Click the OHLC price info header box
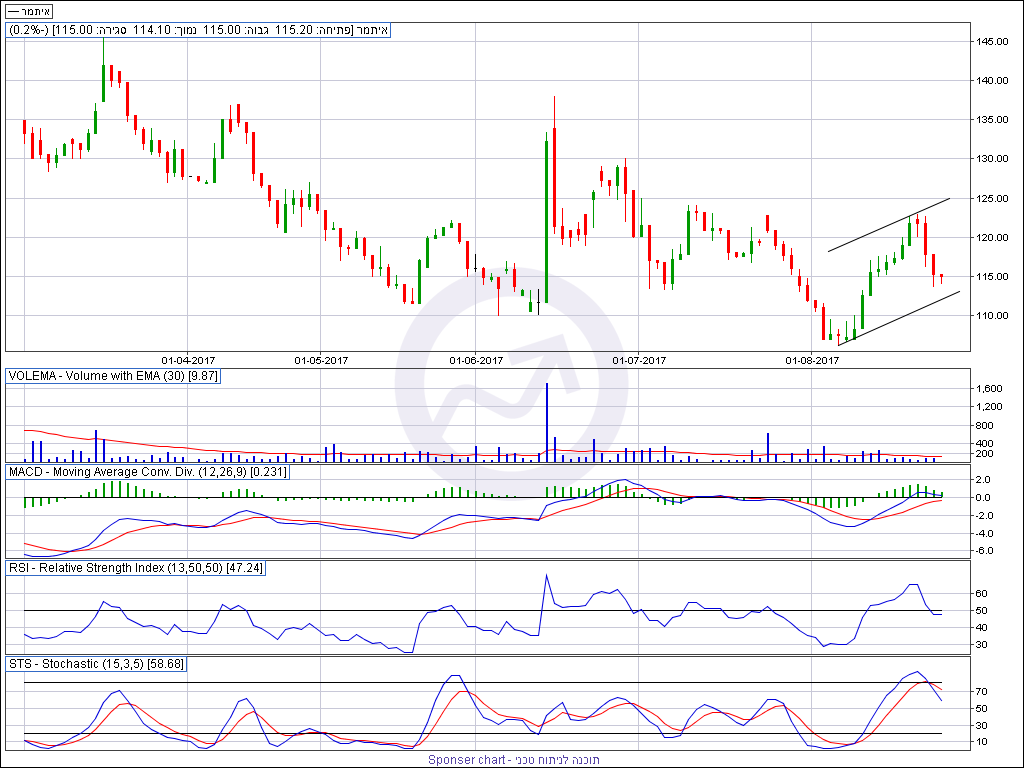Image resolution: width=1024 pixels, height=768 pixels. click(198, 30)
